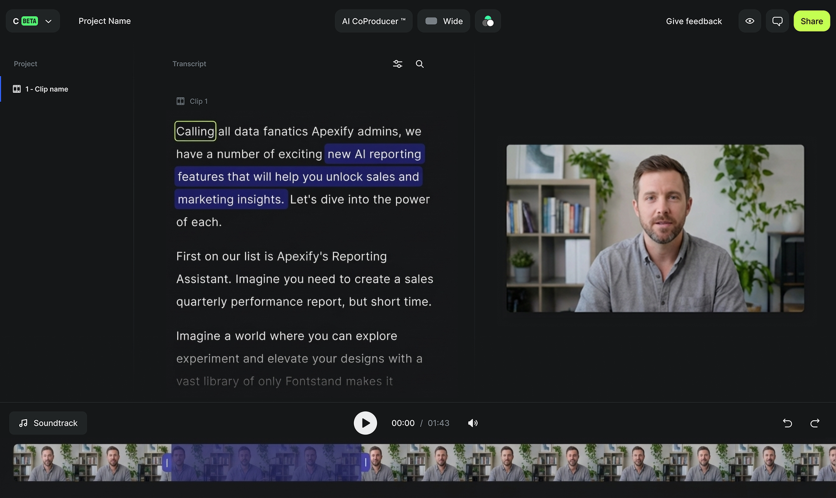Select "1 - Clip name" in Project panel
This screenshot has height=498, width=836.
click(x=47, y=89)
